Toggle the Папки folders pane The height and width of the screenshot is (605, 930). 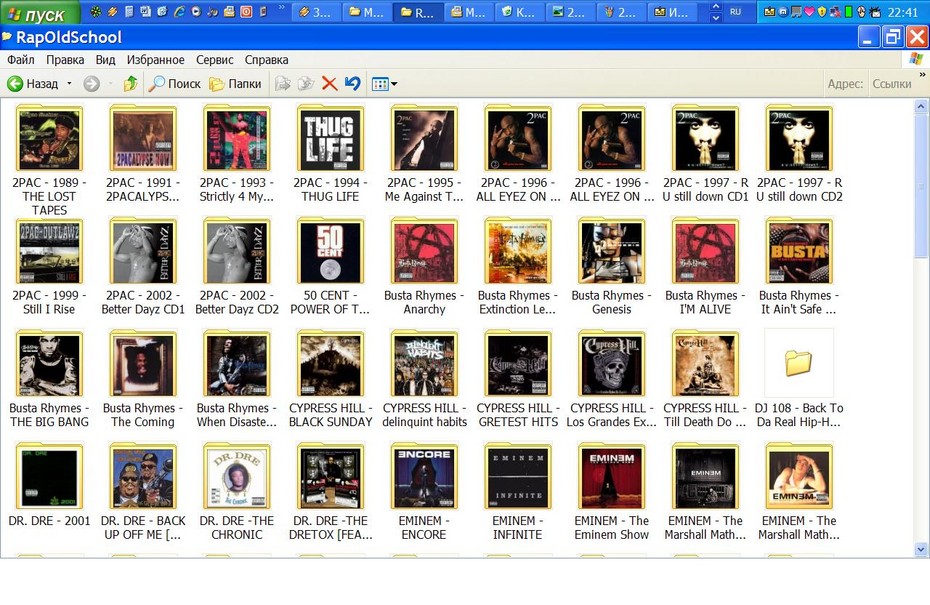pos(236,84)
